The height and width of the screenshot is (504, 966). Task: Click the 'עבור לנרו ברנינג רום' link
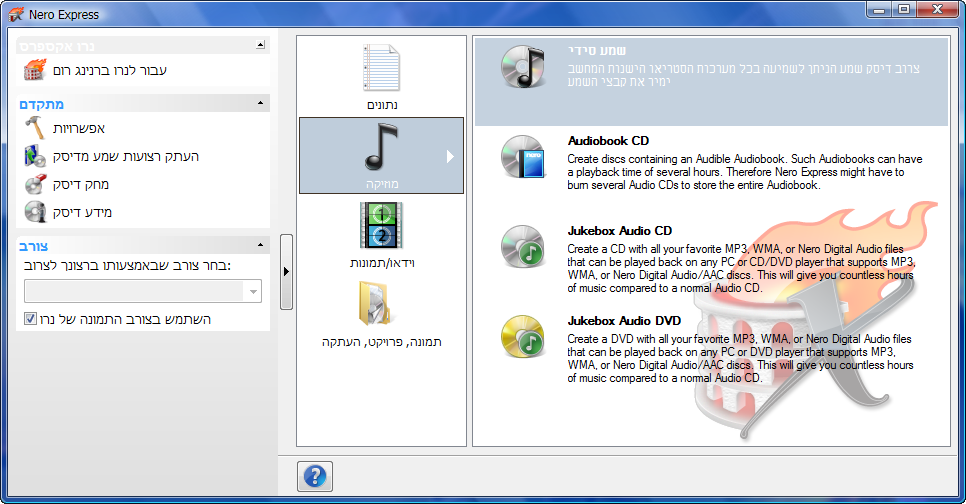pos(110,70)
